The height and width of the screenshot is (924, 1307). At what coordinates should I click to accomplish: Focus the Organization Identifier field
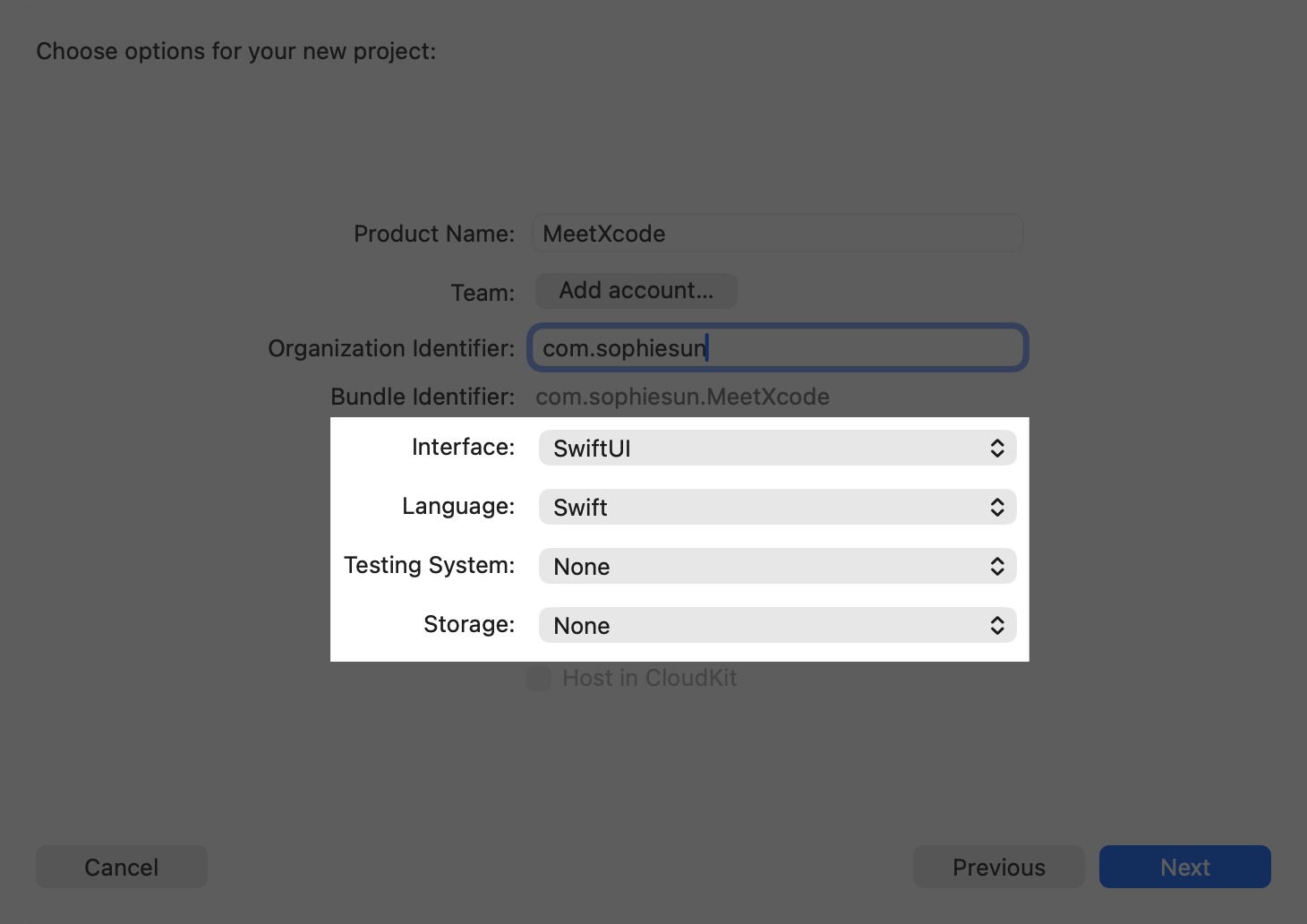778,347
